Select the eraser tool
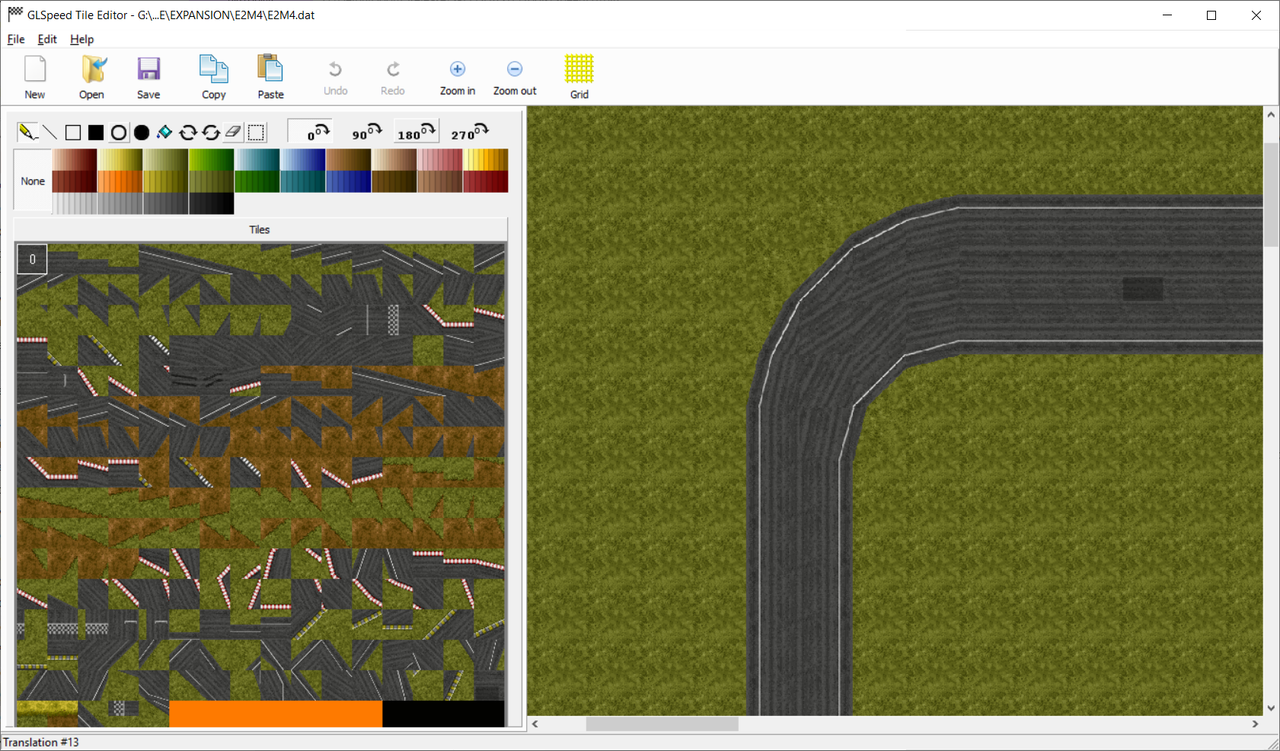 pos(233,131)
